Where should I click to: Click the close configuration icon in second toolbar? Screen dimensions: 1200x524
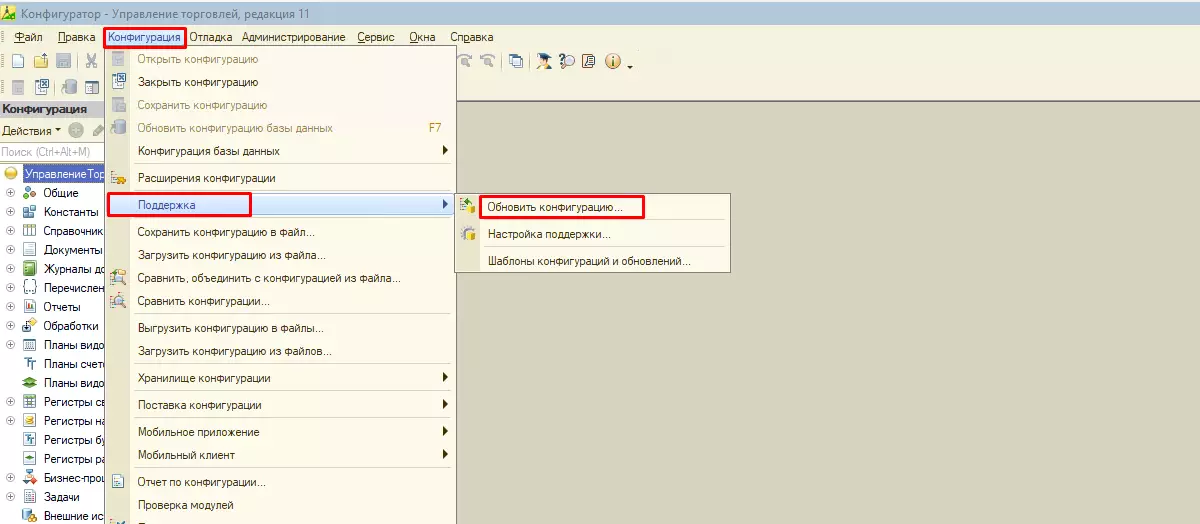(42, 87)
